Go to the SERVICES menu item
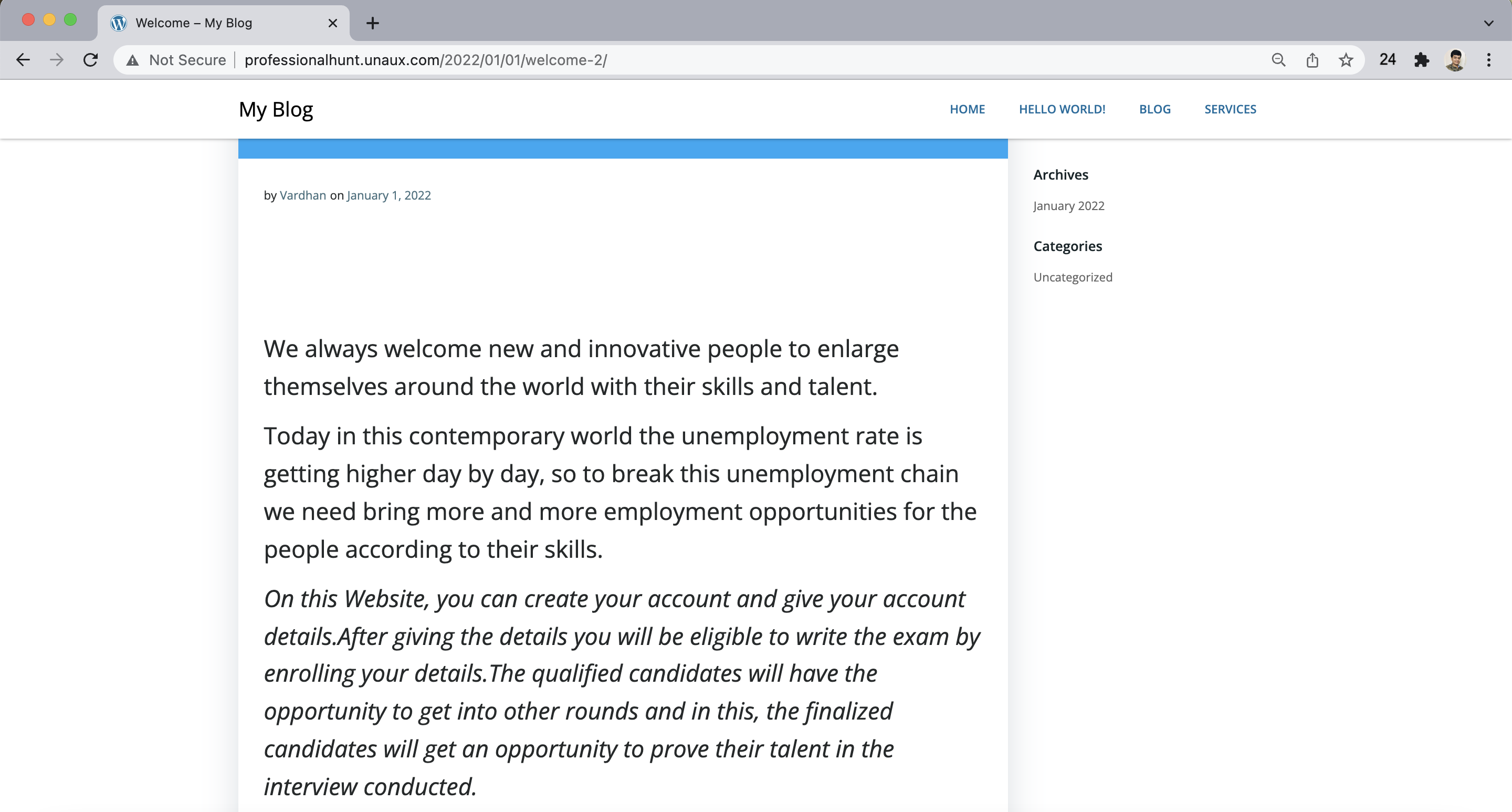The width and height of the screenshot is (1512, 812). (1230, 109)
